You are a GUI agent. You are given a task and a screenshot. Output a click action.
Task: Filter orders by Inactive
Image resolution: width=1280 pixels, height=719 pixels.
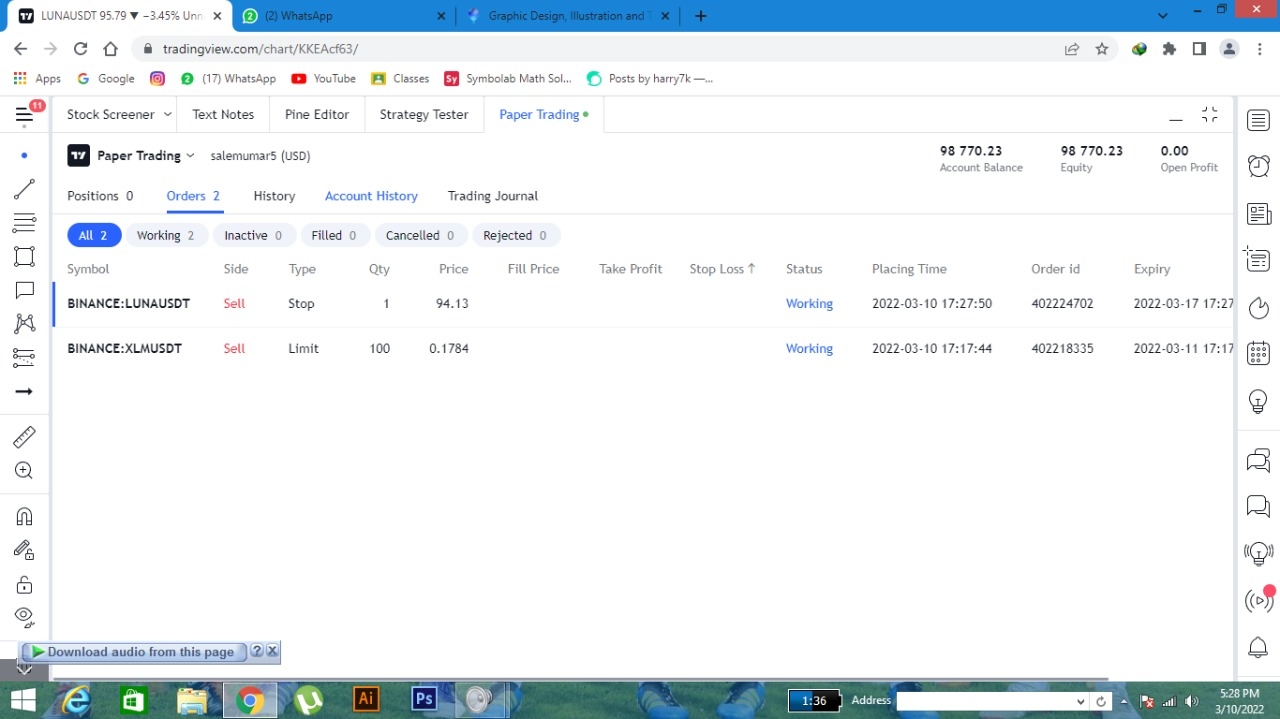pos(253,236)
